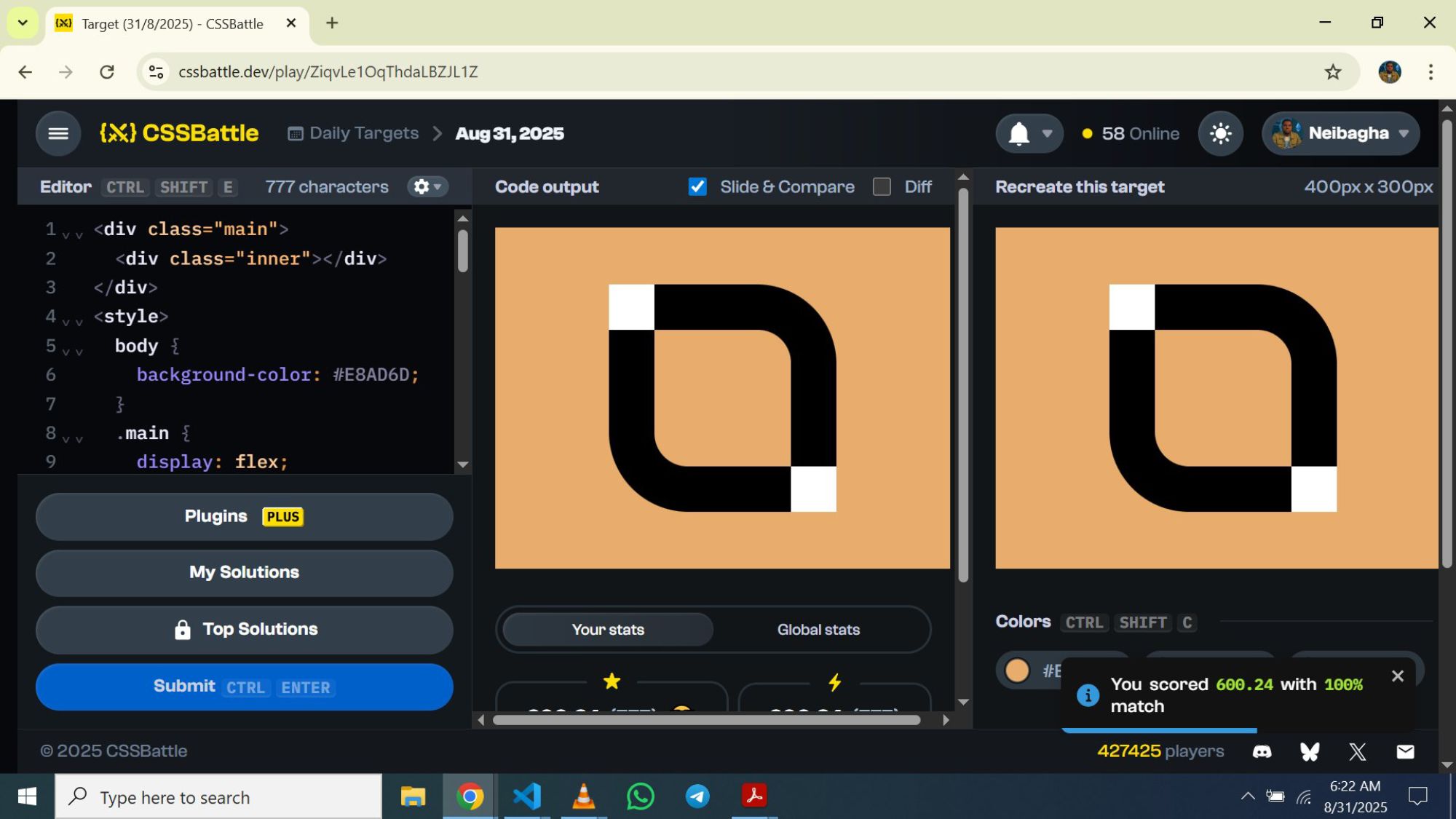Toggle light theme with sun icon
This screenshot has height=819, width=1456.
click(x=1220, y=133)
